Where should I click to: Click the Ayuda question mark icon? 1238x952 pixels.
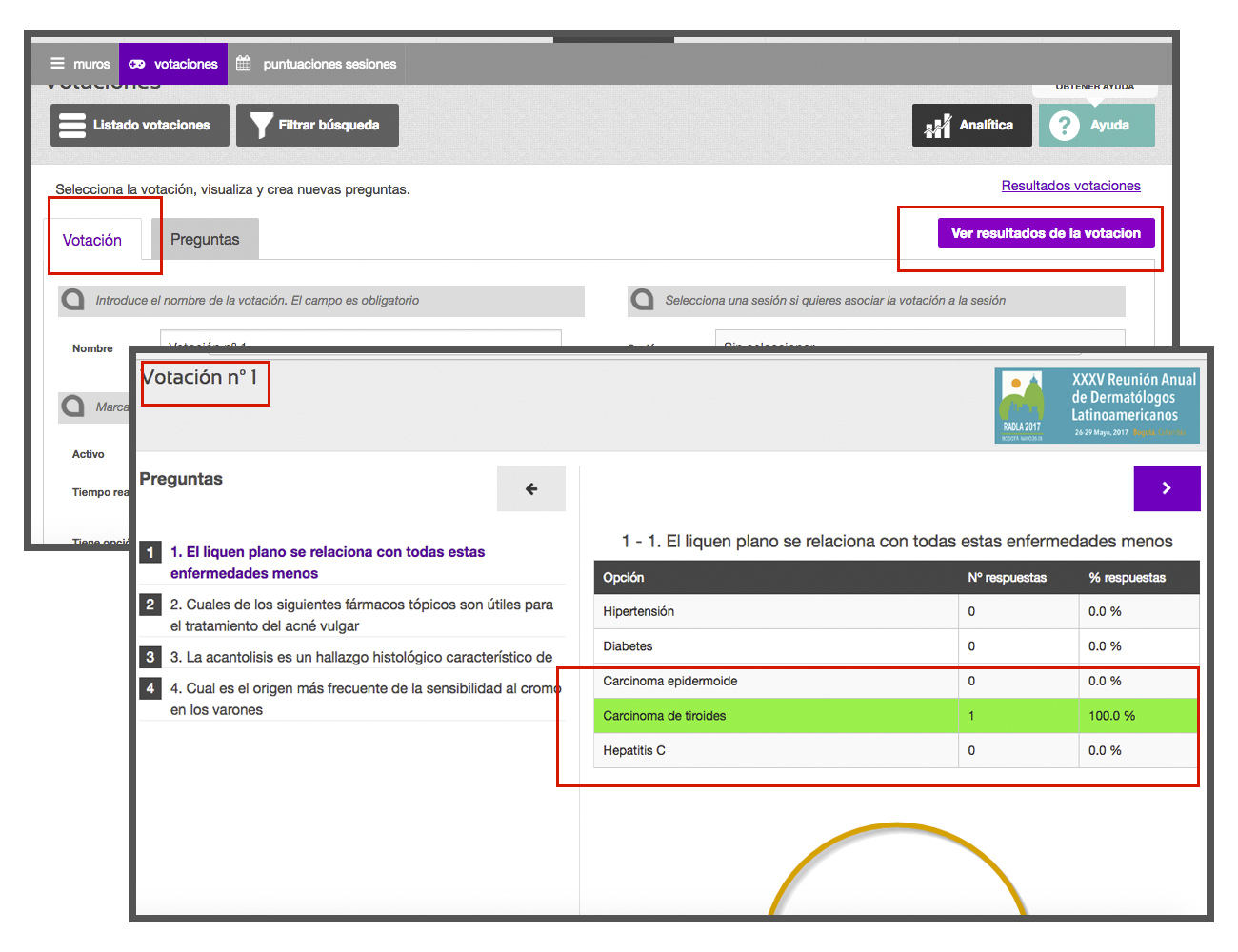[1064, 126]
